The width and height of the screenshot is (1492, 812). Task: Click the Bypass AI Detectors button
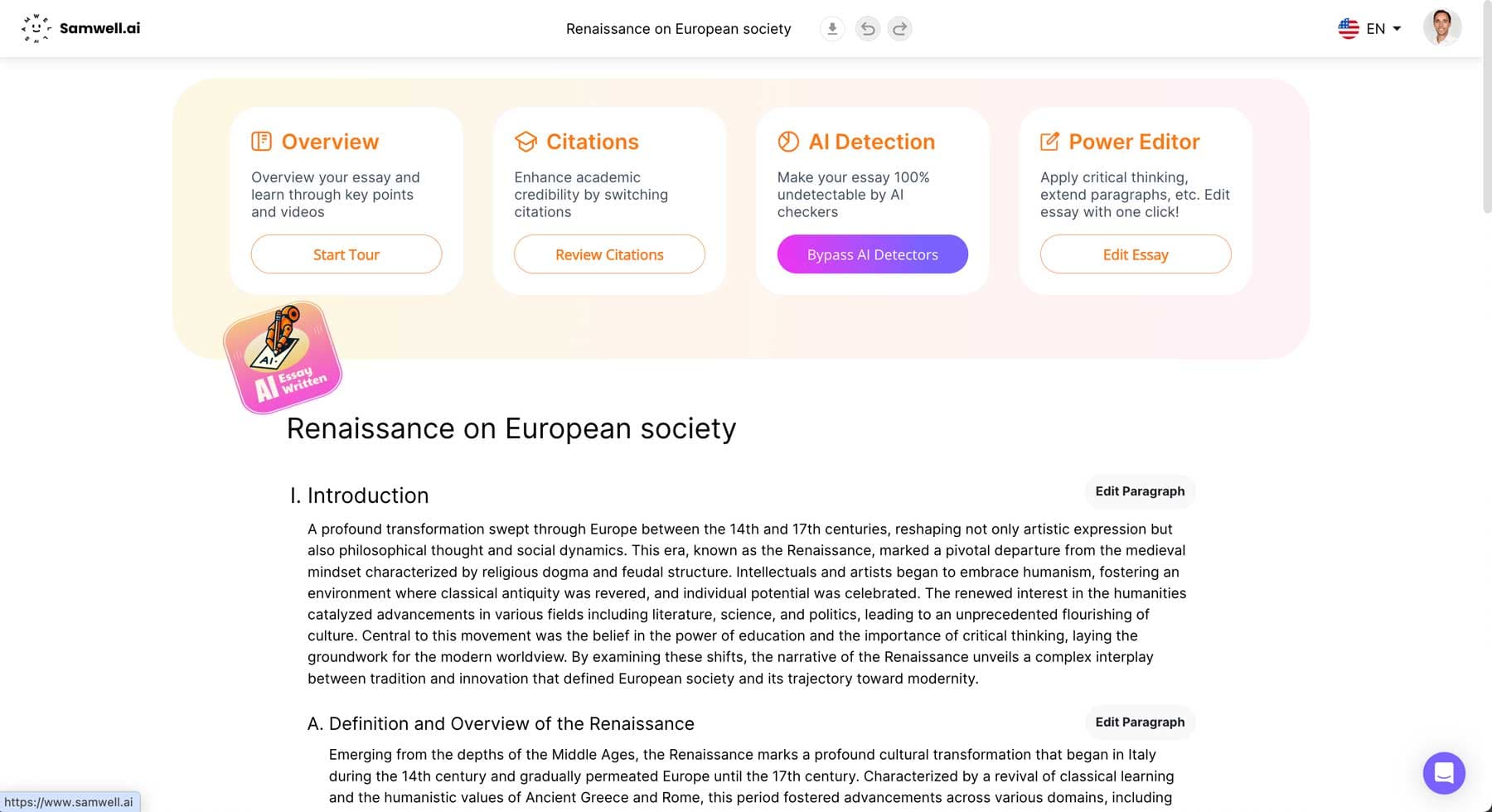click(872, 254)
